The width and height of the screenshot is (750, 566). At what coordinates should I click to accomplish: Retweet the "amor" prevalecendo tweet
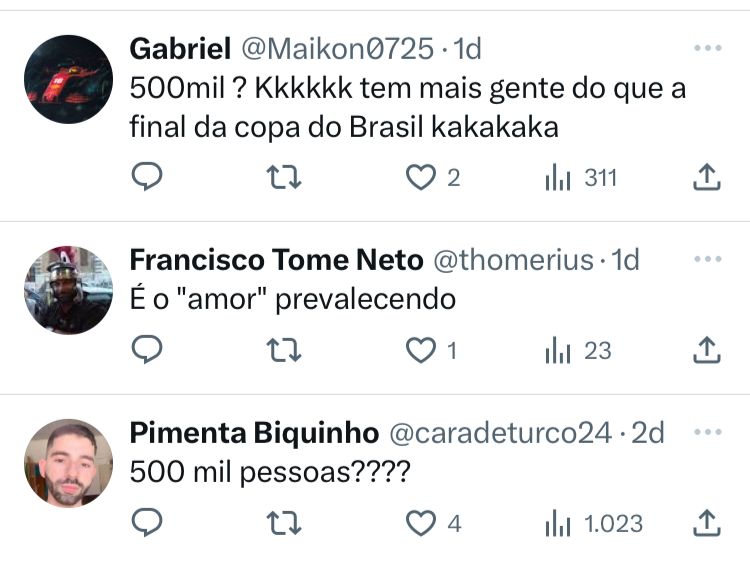(285, 350)
